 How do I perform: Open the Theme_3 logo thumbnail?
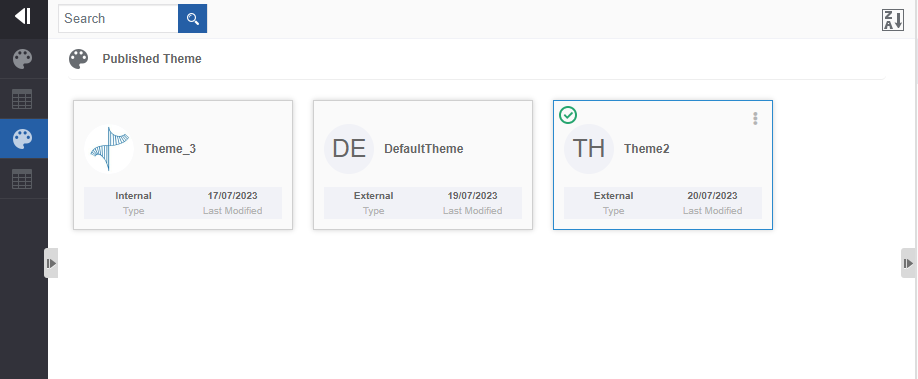(109, 149)
